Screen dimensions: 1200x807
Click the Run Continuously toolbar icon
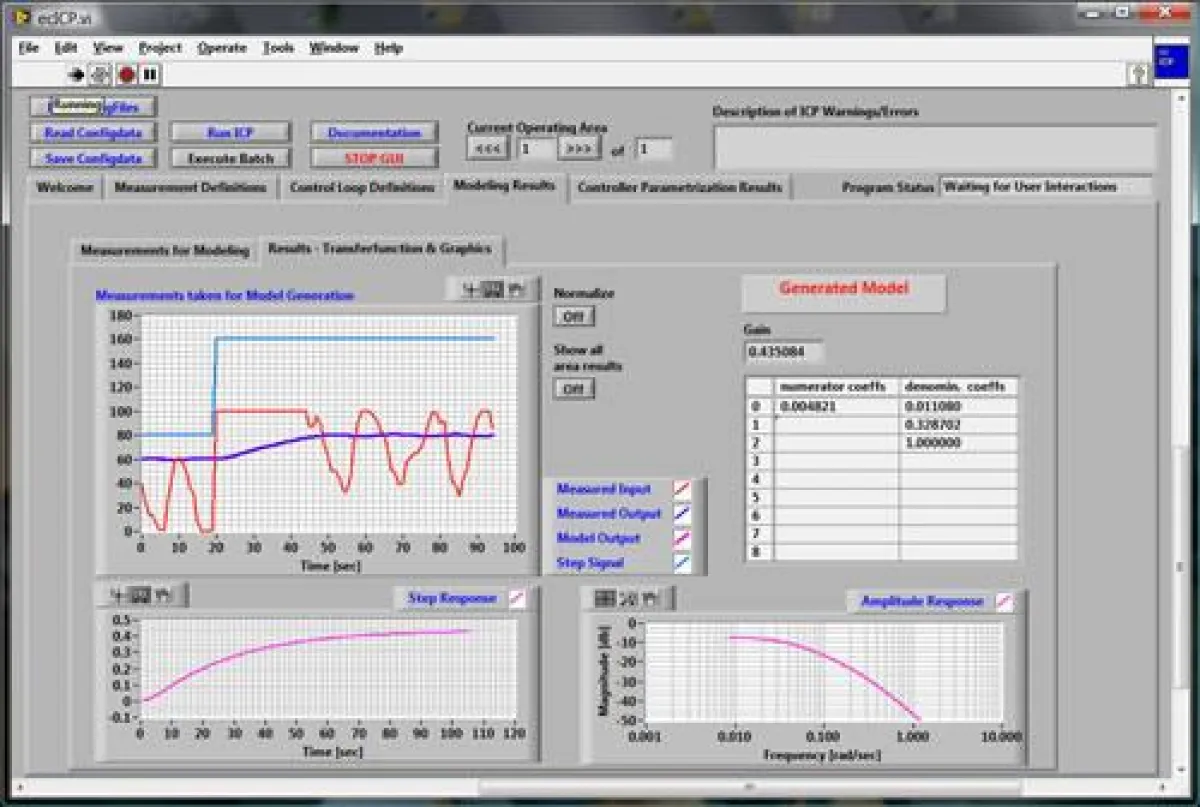pos(99,74)
